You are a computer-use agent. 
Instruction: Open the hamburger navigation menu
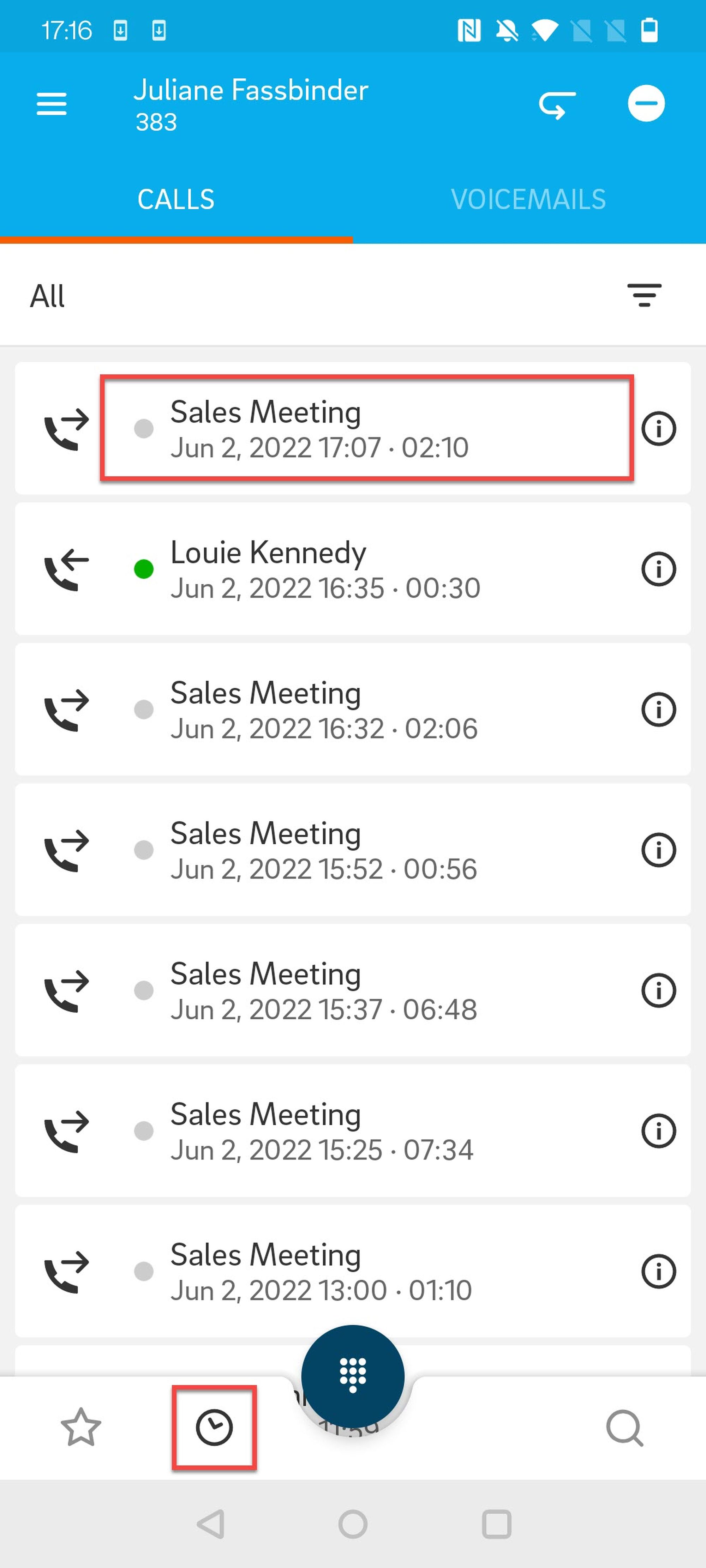51,104
